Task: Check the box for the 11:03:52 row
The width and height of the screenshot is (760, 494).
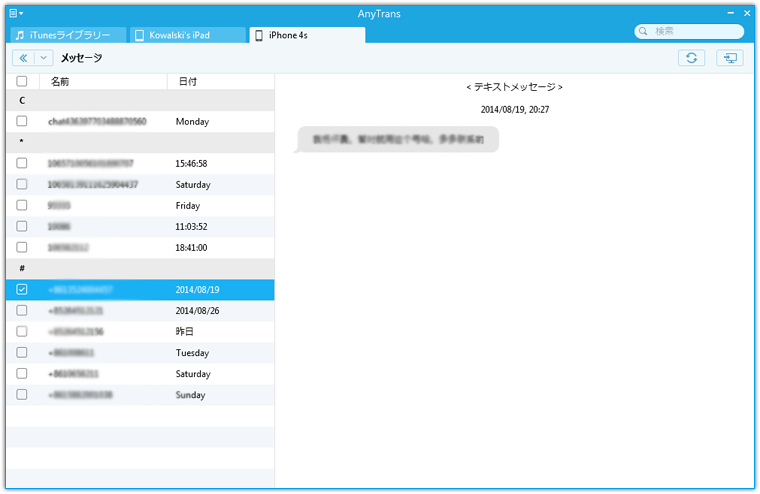Action: (22, 226)
